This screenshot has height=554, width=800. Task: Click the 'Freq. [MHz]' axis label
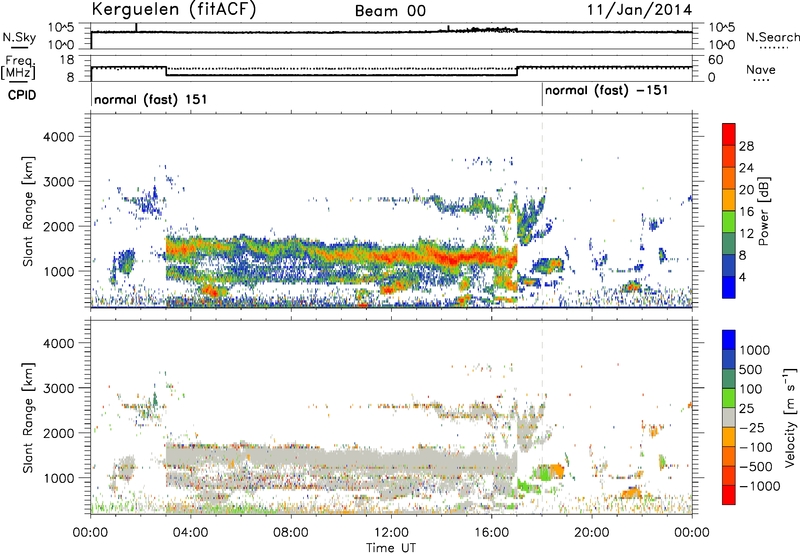18,67
